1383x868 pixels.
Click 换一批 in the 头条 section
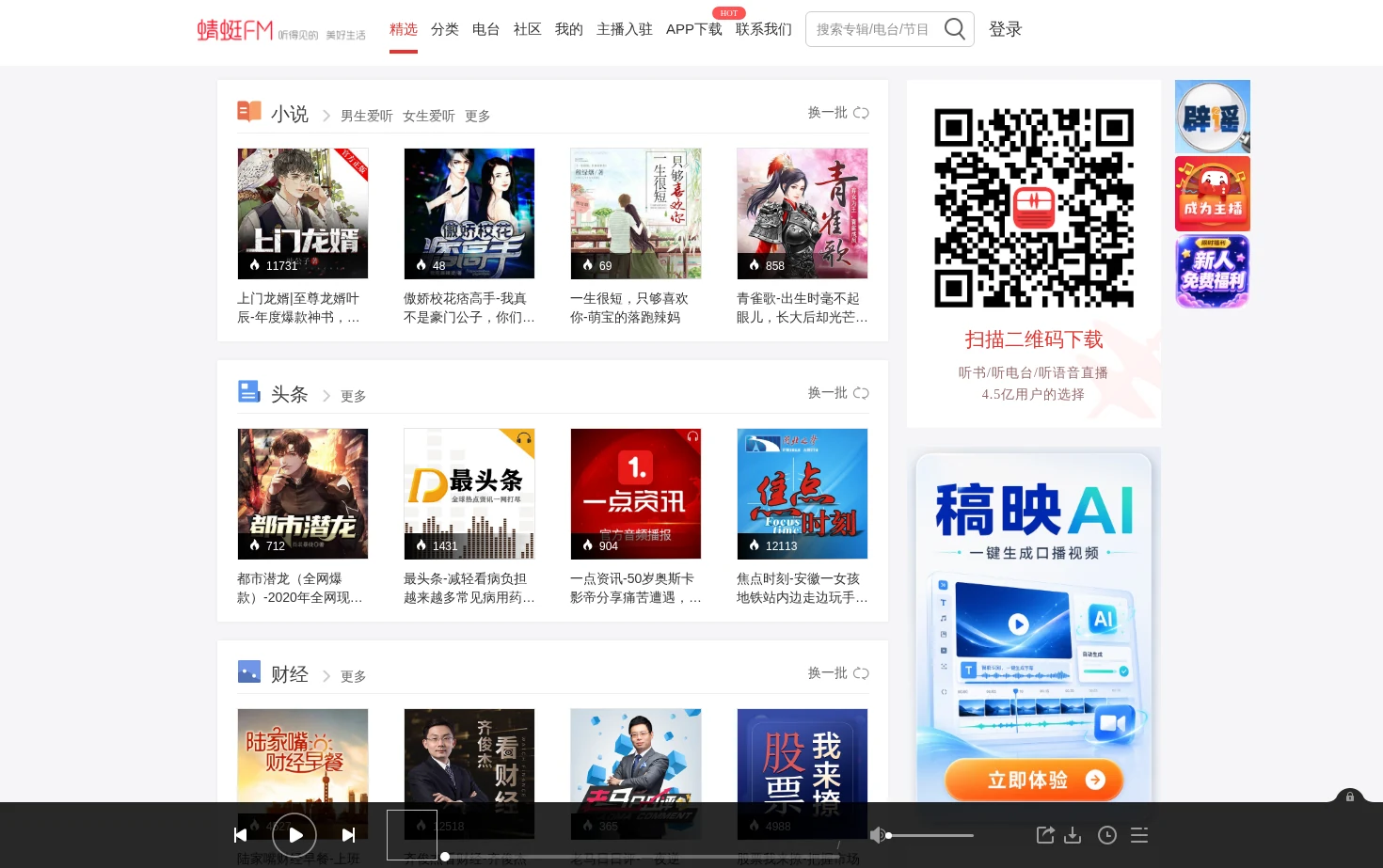(828, 393)
